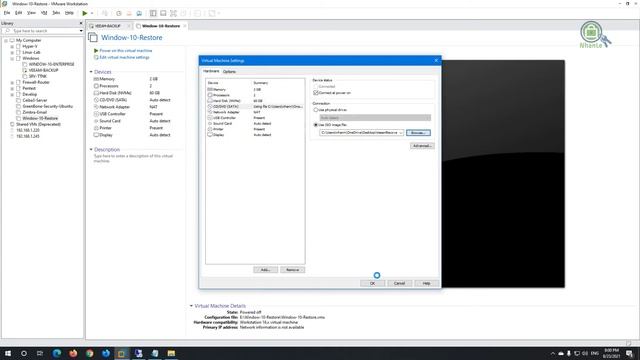Expand the Firewall-Router folder
Screen dimensions: 640x360
[12, 82]
